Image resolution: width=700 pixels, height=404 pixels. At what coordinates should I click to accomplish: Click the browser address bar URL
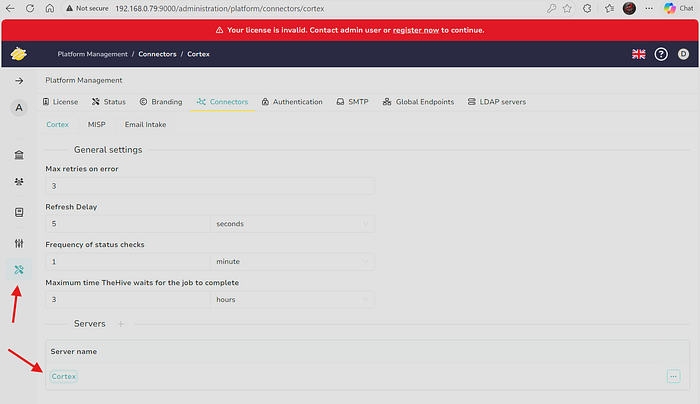tap(220, 8)
